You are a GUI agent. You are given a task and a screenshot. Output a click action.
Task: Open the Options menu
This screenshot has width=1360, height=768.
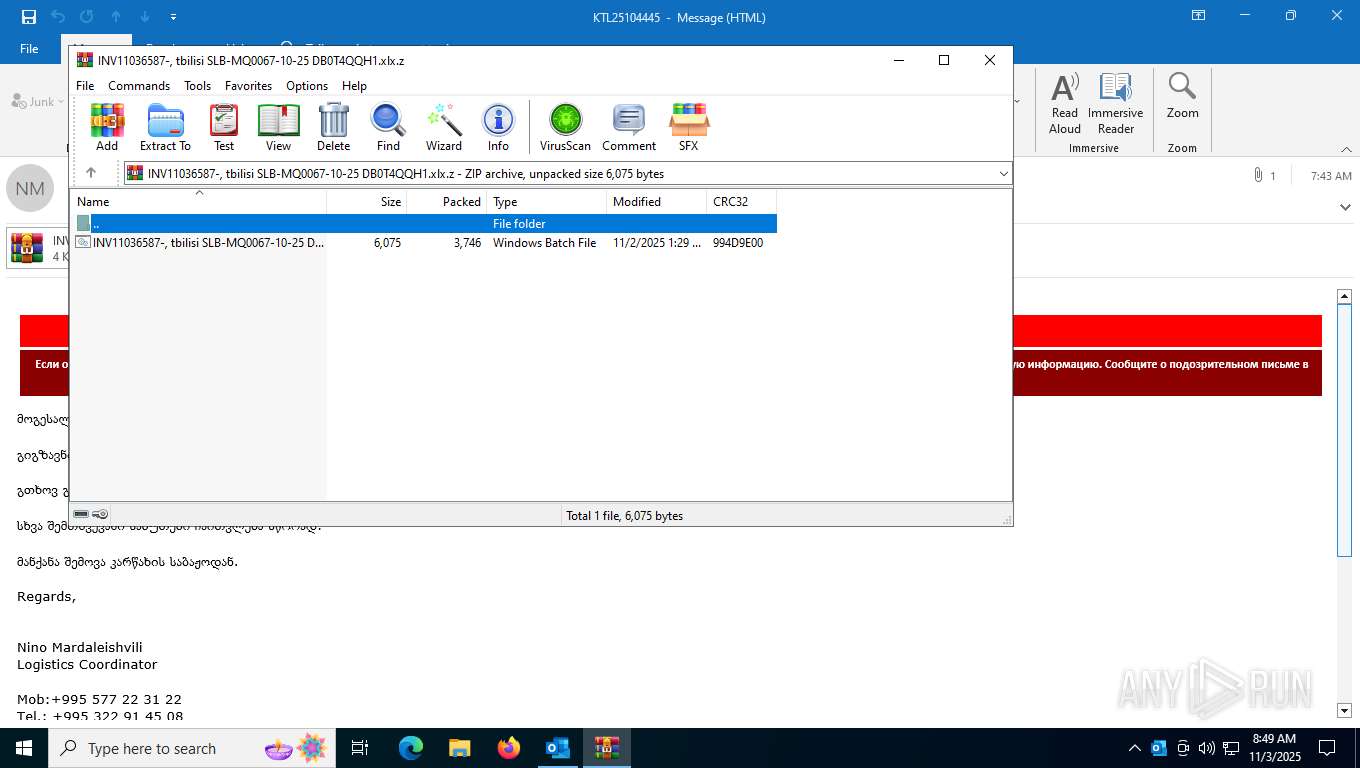click(307, 86)
